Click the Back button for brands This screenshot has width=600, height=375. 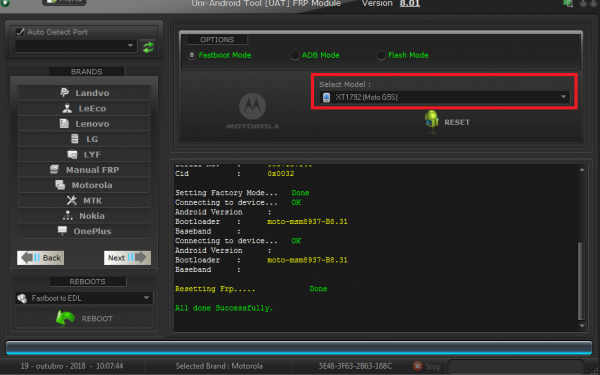[x=41, y=258]
